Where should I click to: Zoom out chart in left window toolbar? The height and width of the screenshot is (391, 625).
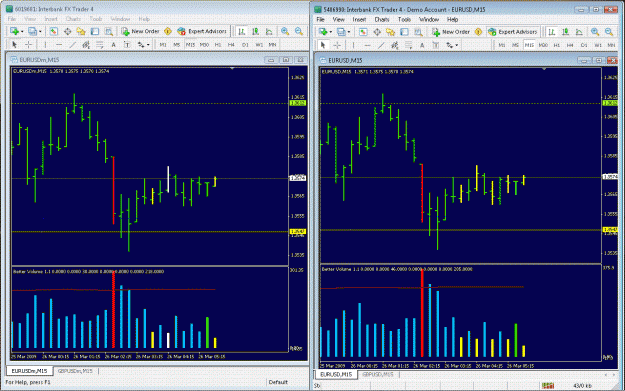pos(299,31)
